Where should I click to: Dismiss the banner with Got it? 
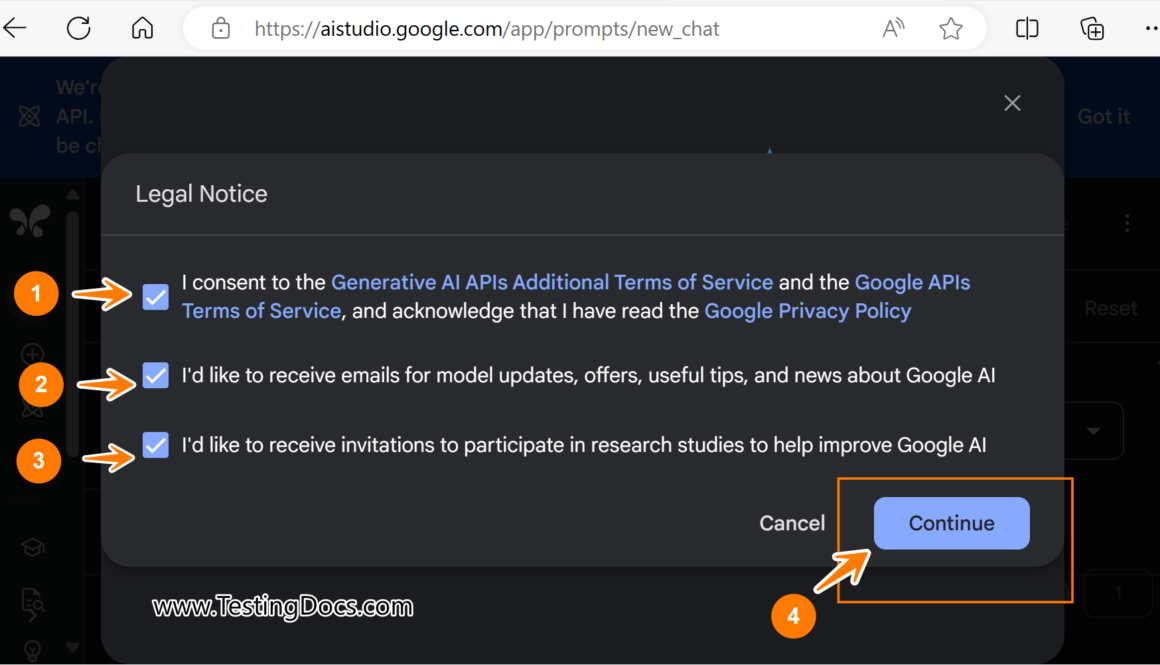(x=1103, y=116)
